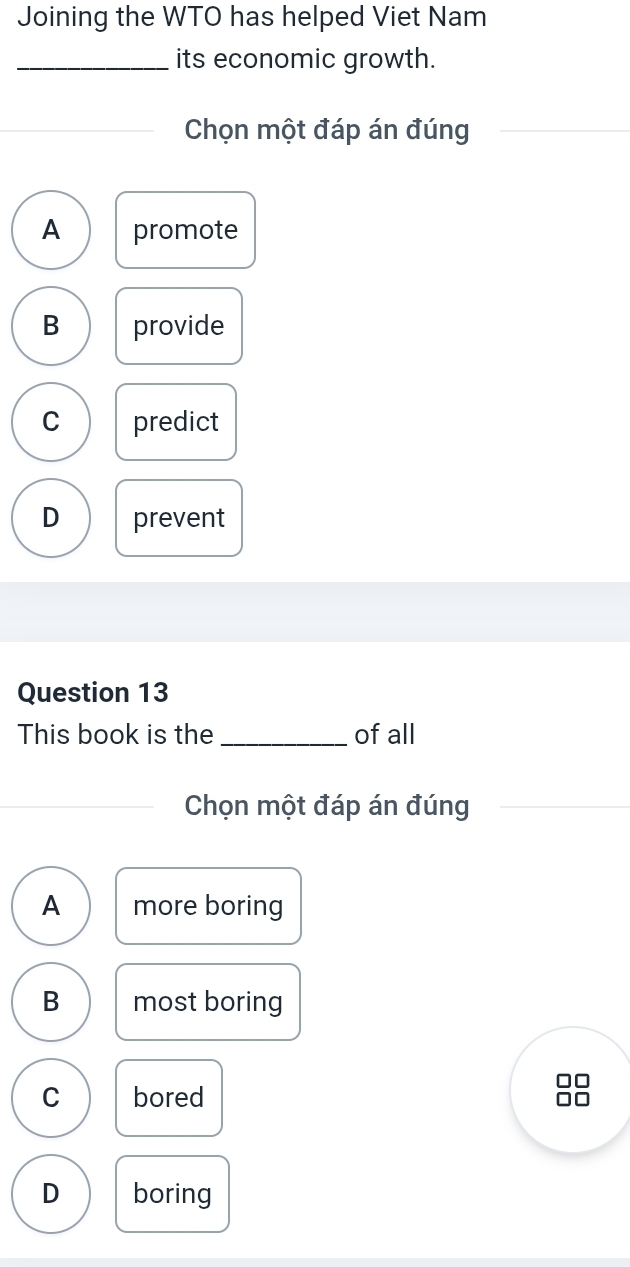
Task: Select circle B next to 'provide'
Action: tap(52, 326)
